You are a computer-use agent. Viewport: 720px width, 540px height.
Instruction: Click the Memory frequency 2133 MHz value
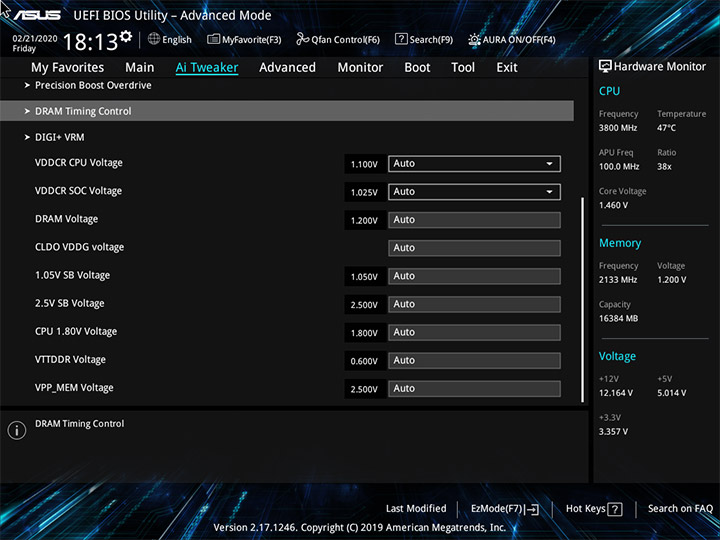(x=618, y=280)
